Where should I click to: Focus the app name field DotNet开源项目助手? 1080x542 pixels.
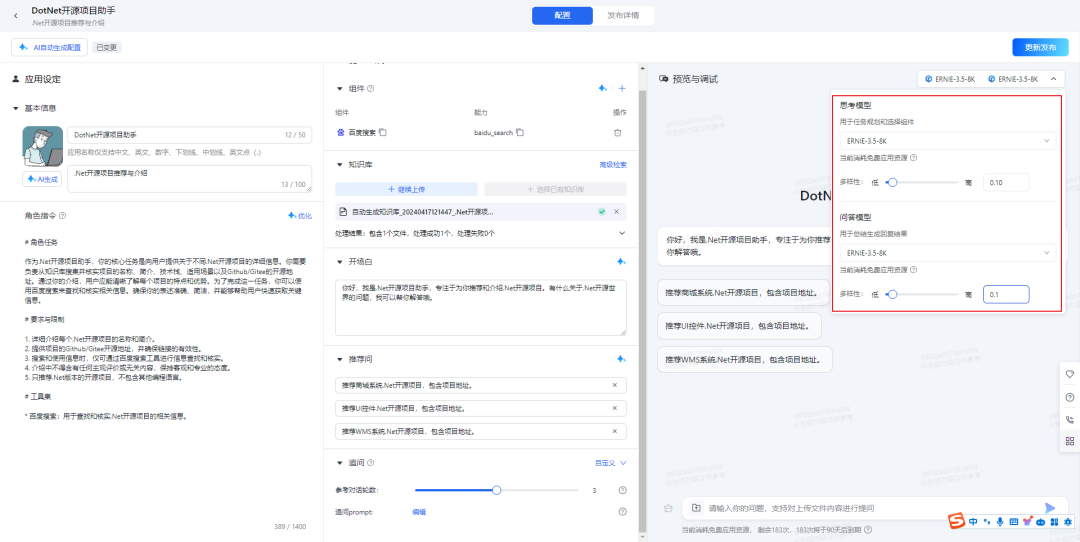click(189, 135)
